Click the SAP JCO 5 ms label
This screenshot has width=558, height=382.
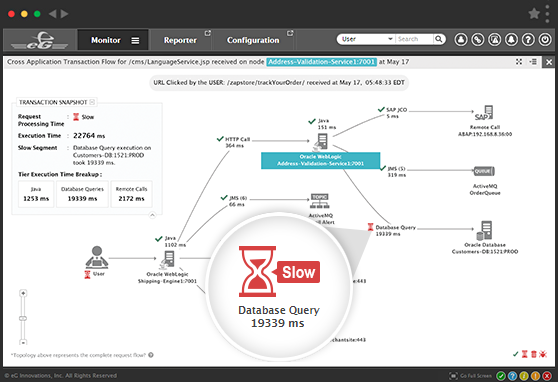(x=396, y=113)
